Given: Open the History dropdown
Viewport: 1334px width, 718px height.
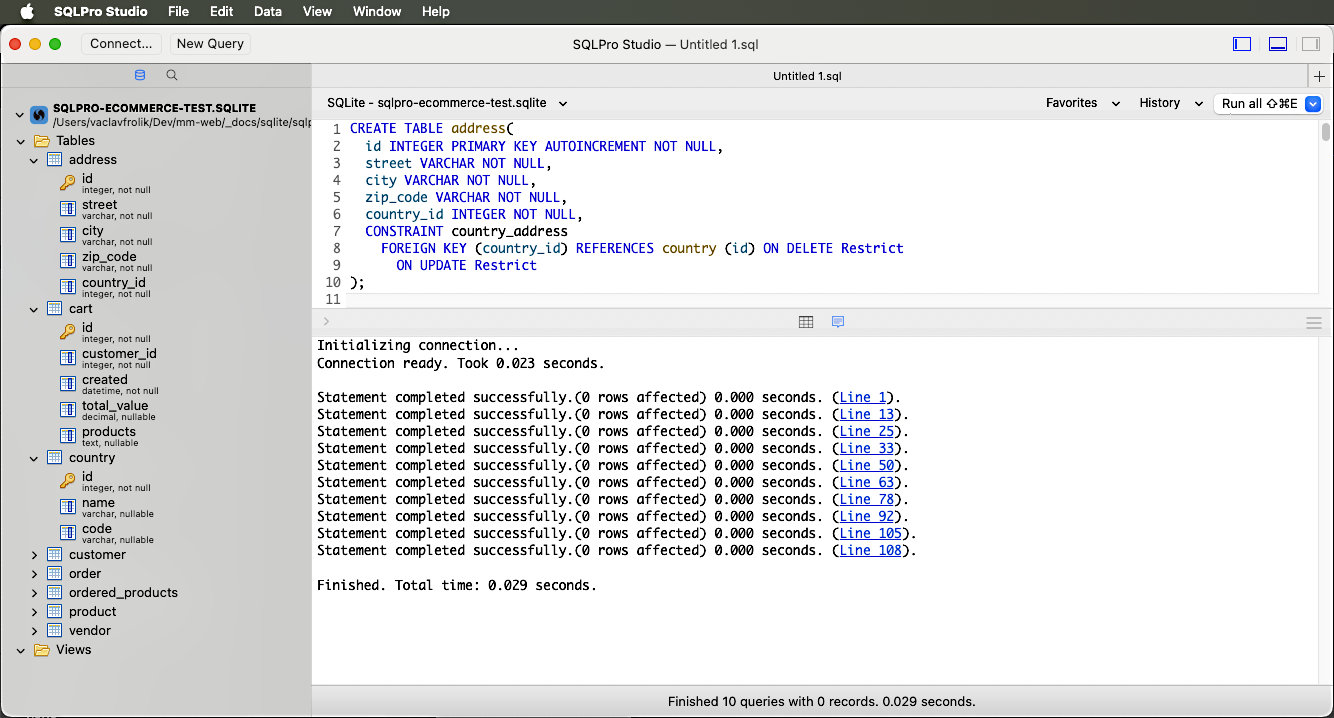Looking at the screenshot, I should pos(1170,103).
